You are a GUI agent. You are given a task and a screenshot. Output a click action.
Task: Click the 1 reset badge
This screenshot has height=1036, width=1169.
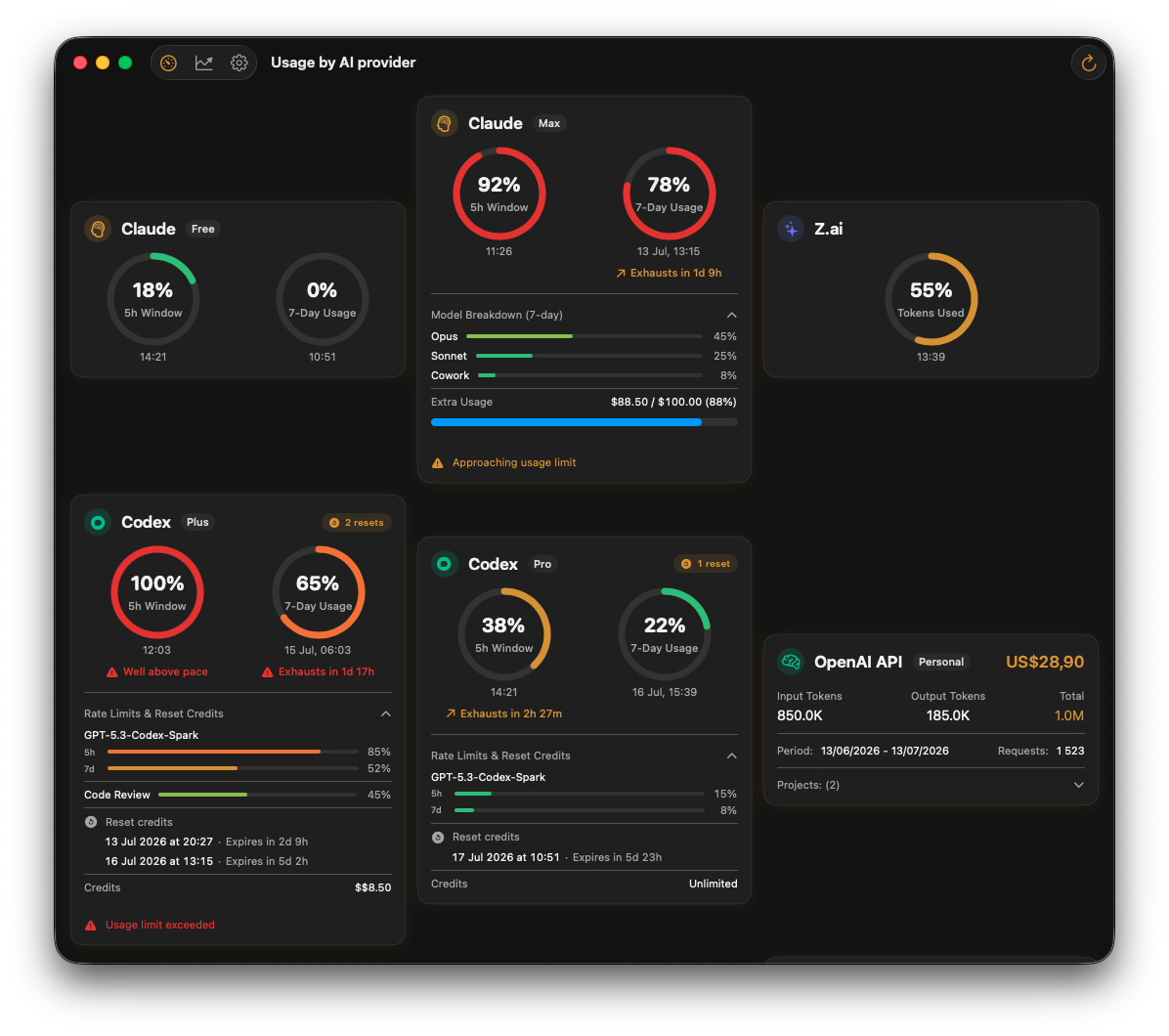click(706, 564)
